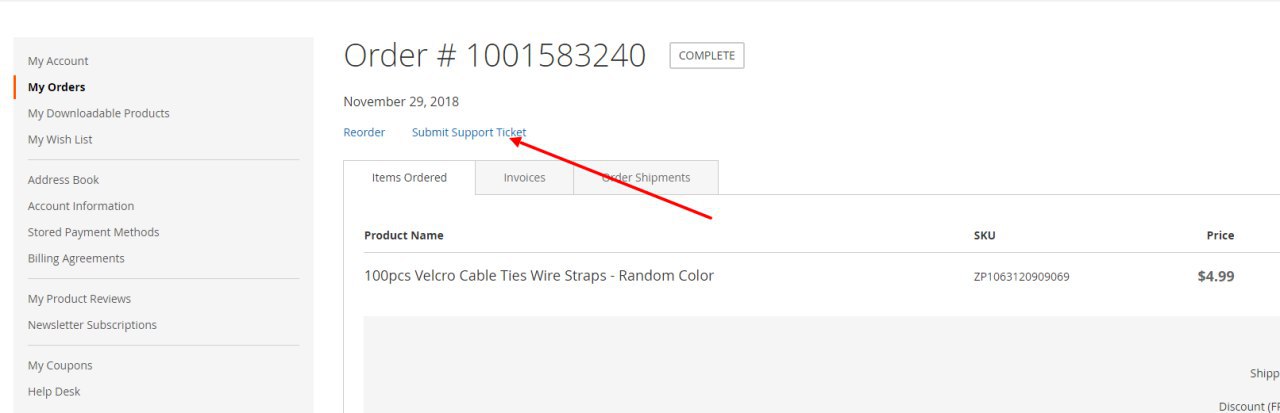Viewport: 1280px width, 413px height.
Task: View Stored Payment Methods
Action: point(94,232)
